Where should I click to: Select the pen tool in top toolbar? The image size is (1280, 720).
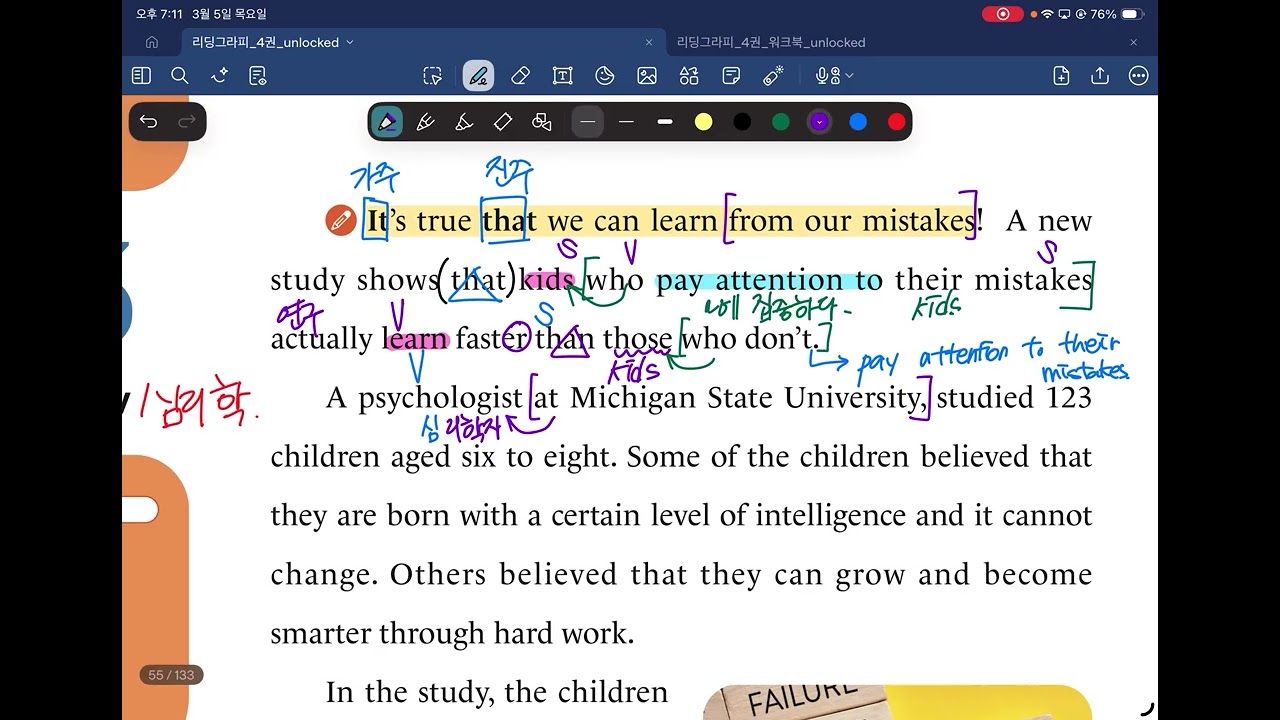click(x=478, y=76)
